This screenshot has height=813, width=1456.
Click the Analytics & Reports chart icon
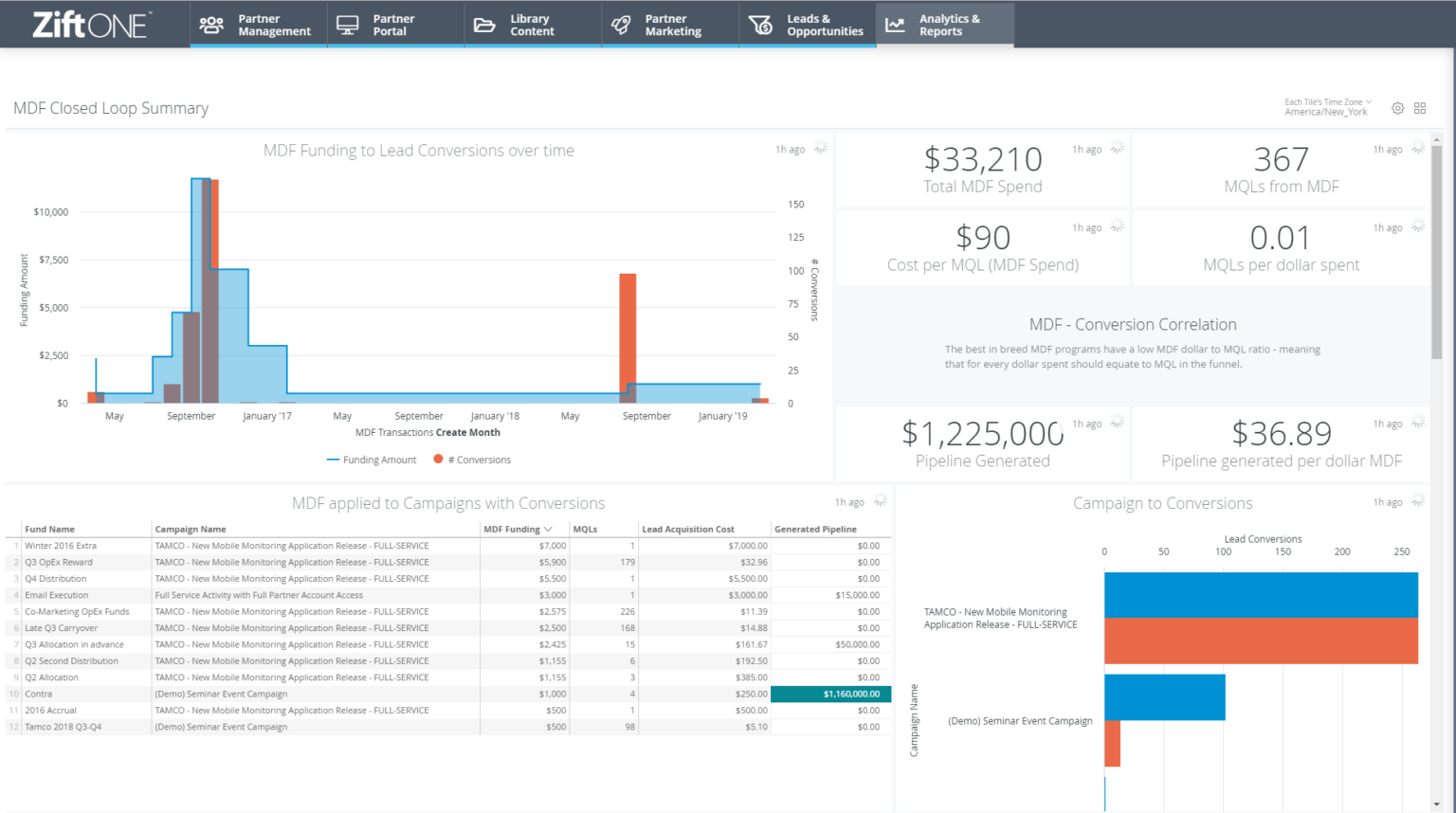[x=894, y=25]
